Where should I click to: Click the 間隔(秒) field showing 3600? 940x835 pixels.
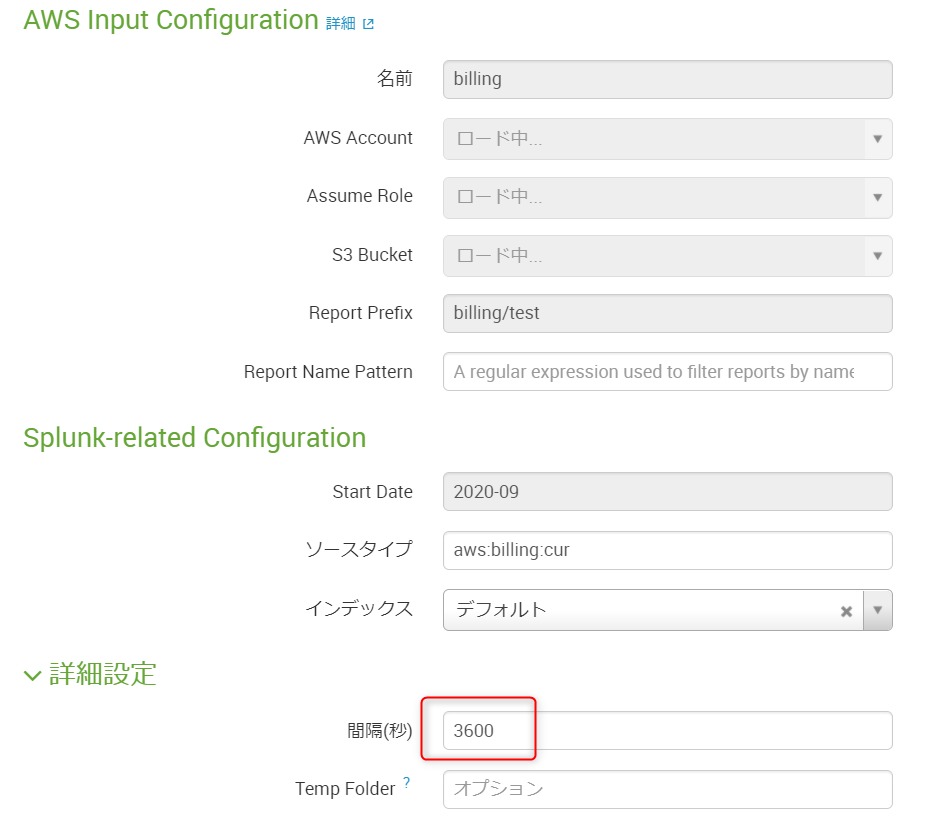pyautogui.click(x=667, y=730)
